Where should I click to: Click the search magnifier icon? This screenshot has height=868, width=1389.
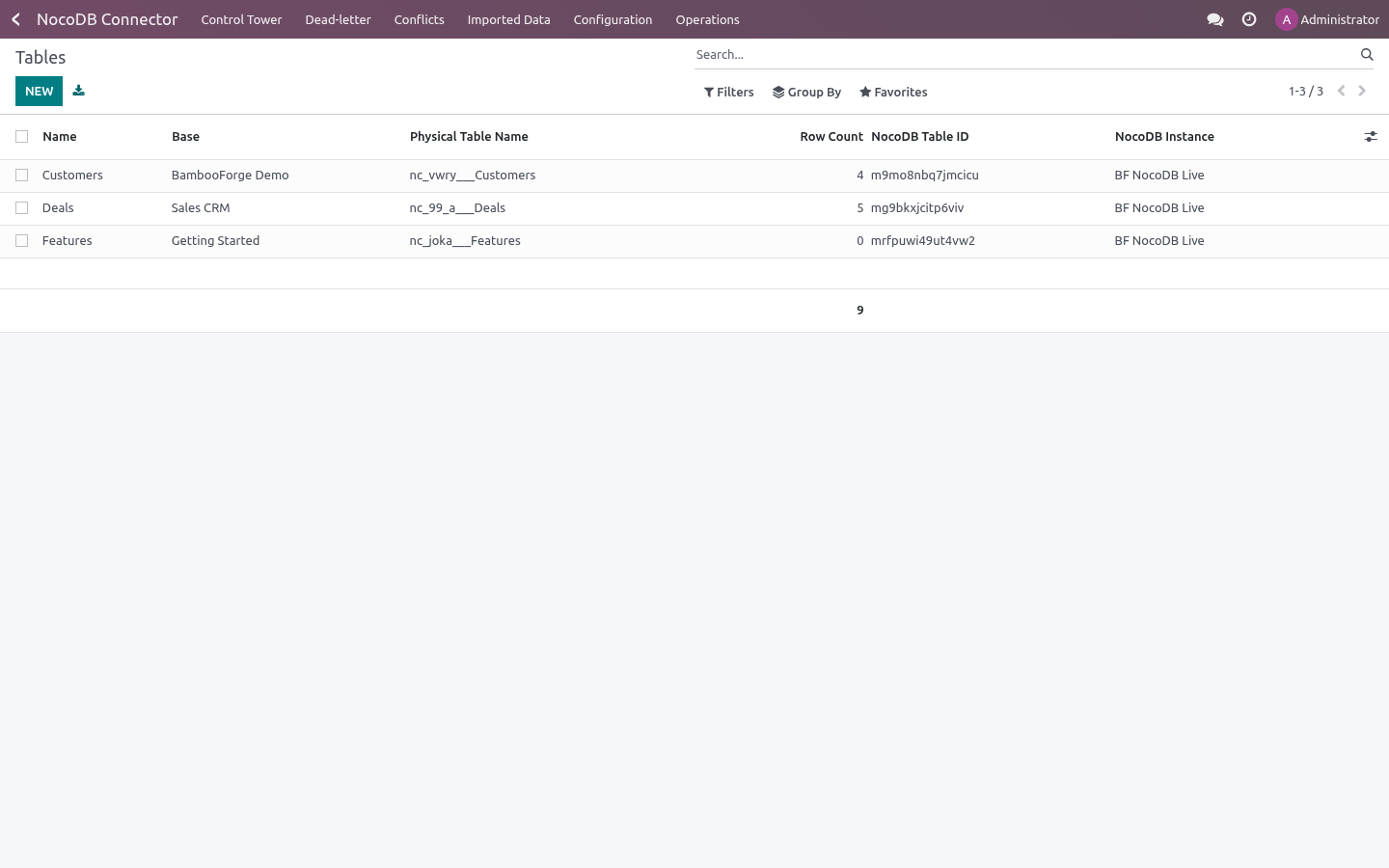[1367, 55]
